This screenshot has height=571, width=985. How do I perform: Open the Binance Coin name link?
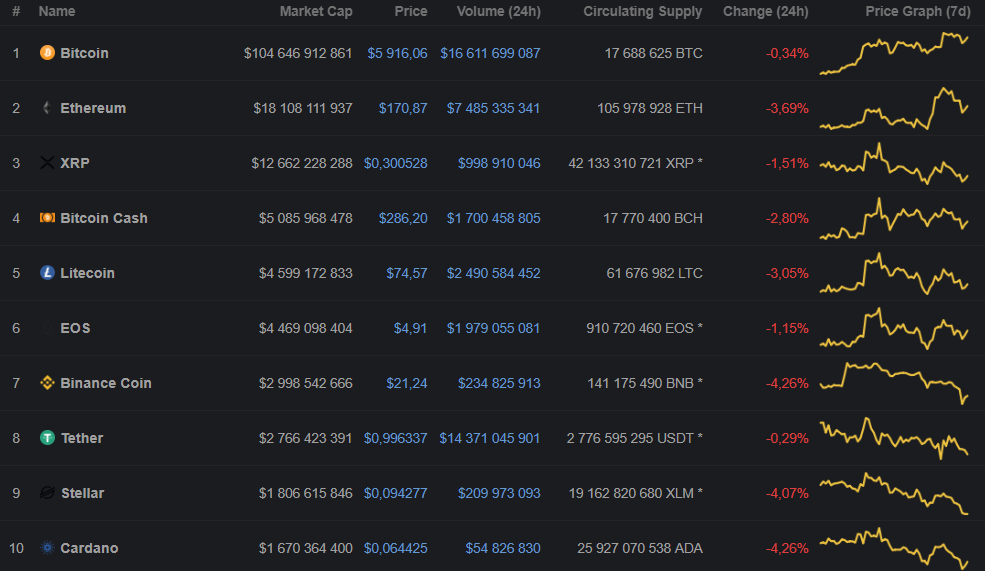click(106, 383)
